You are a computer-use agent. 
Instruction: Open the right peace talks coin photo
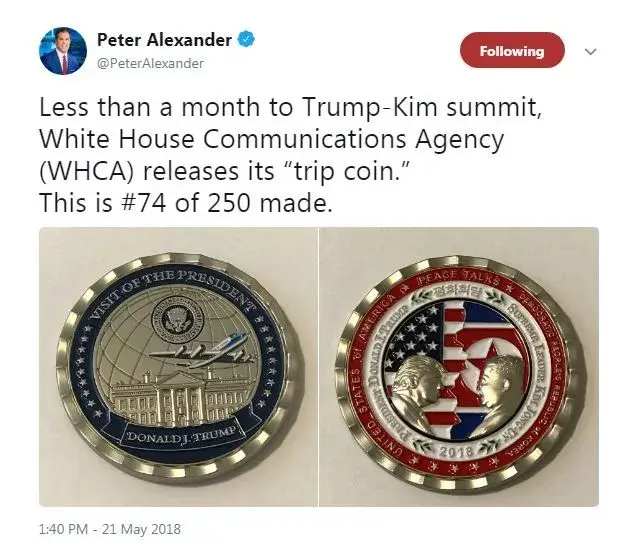click(x=459, y=367)
